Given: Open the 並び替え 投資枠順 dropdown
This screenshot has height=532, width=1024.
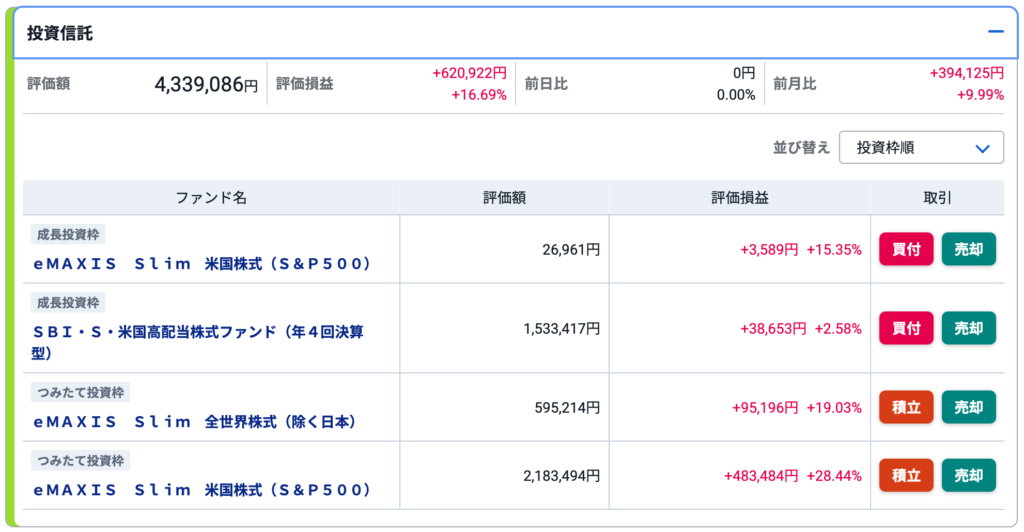Looking at the screenshot, I should 921,148.
